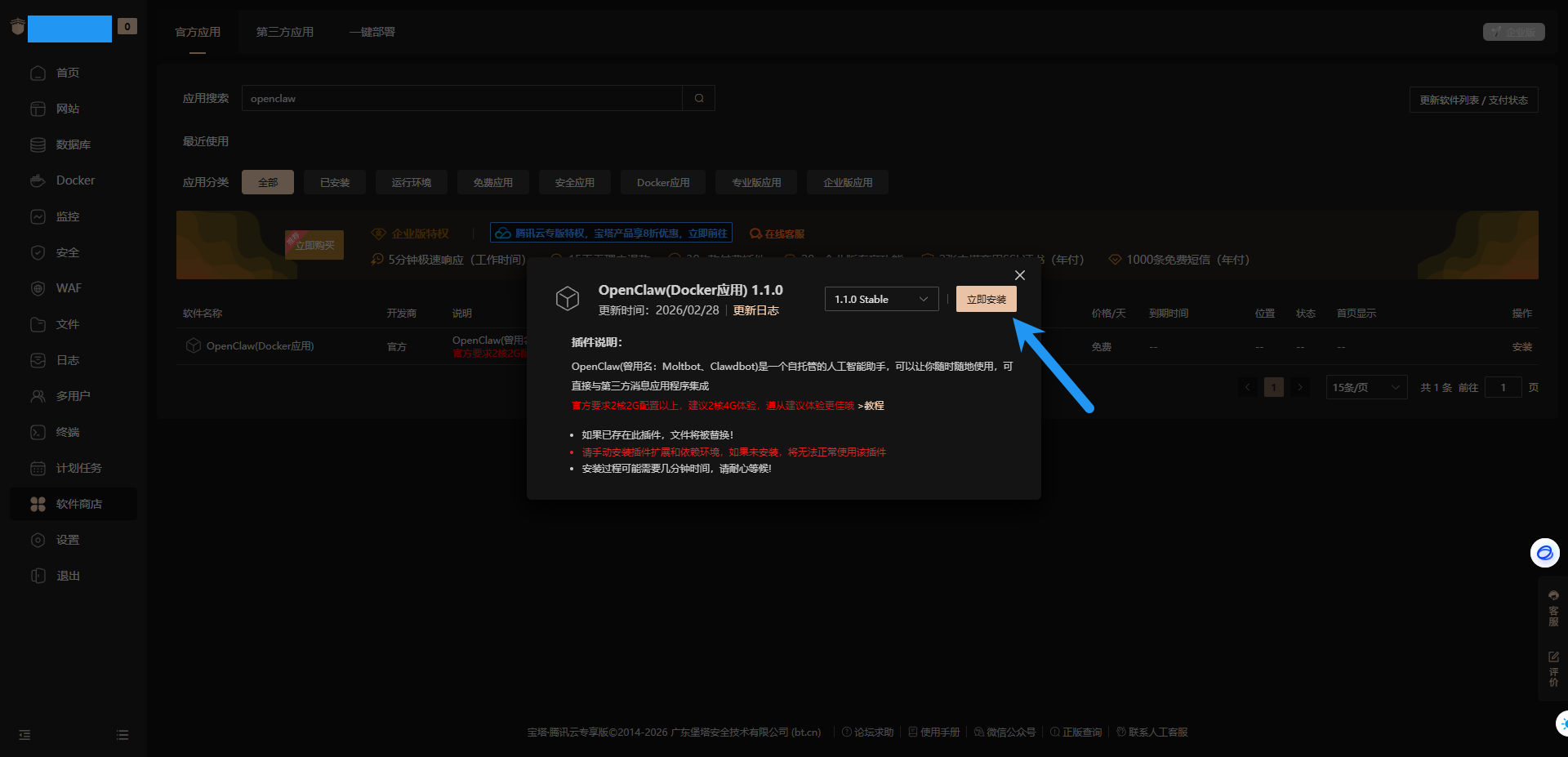Screen dimensions: 1568x757
Task: Click the 立即安装 install button
Action: [x=986, y=299]
